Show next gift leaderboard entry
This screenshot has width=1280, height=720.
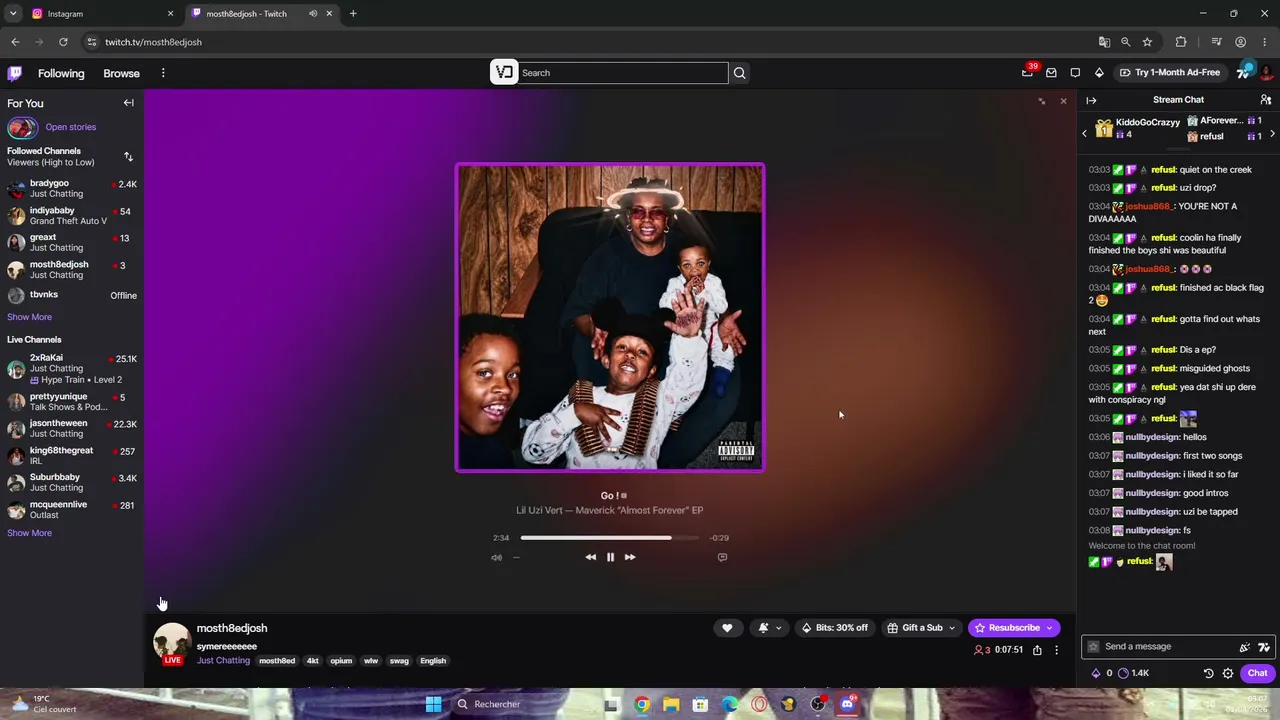click(1272, 134)
